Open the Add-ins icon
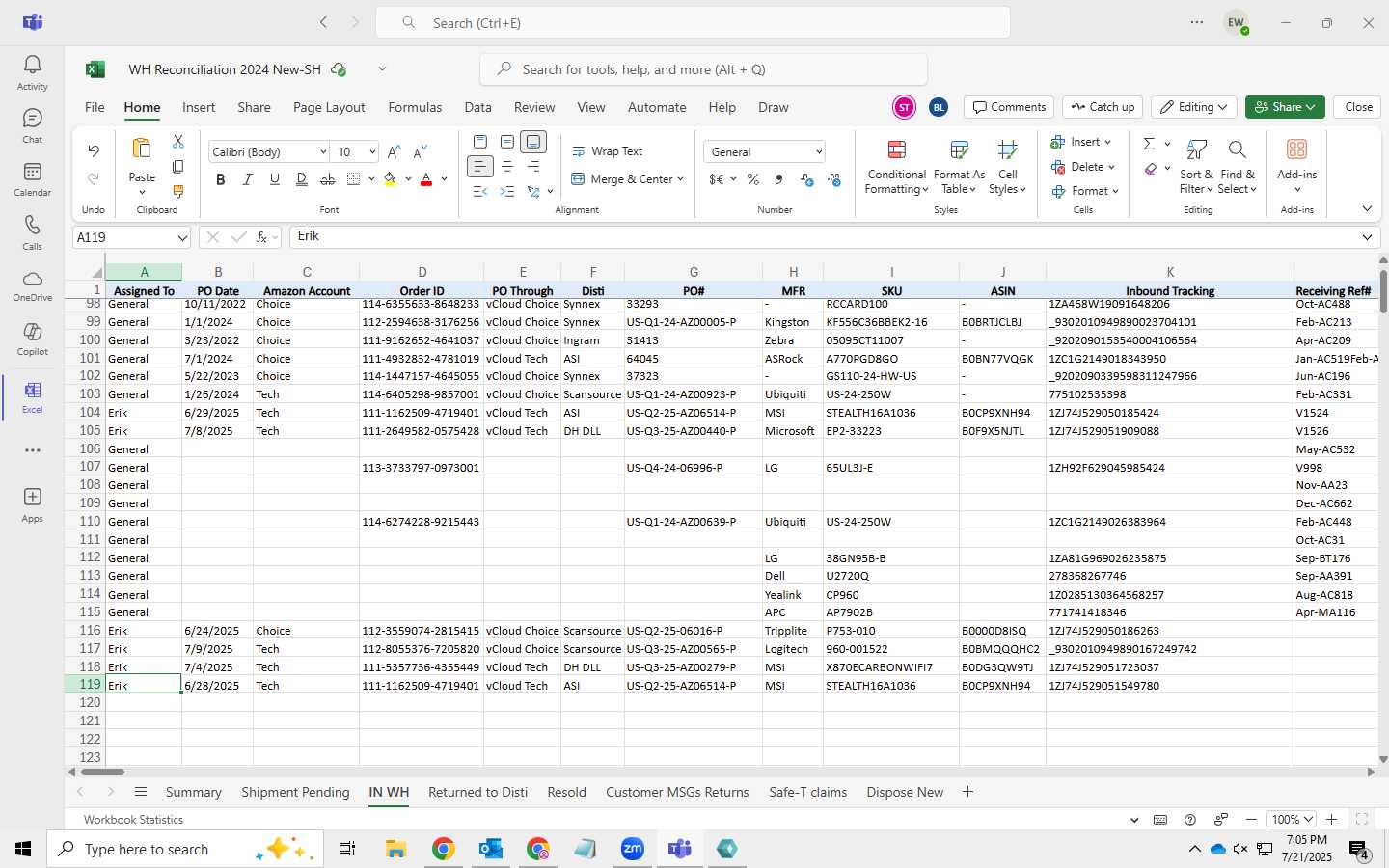 [x=1296, y=149]
